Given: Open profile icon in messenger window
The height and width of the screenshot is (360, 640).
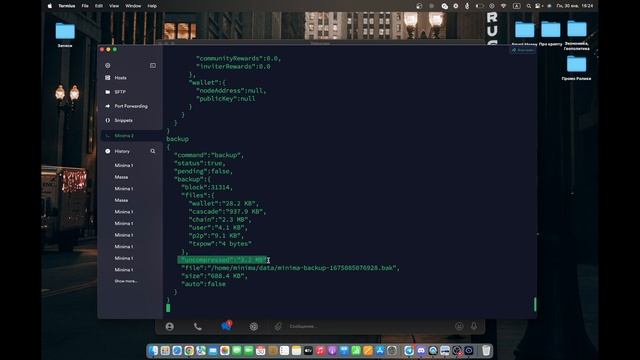Looking at the screenshot, I should pos(170,327).
